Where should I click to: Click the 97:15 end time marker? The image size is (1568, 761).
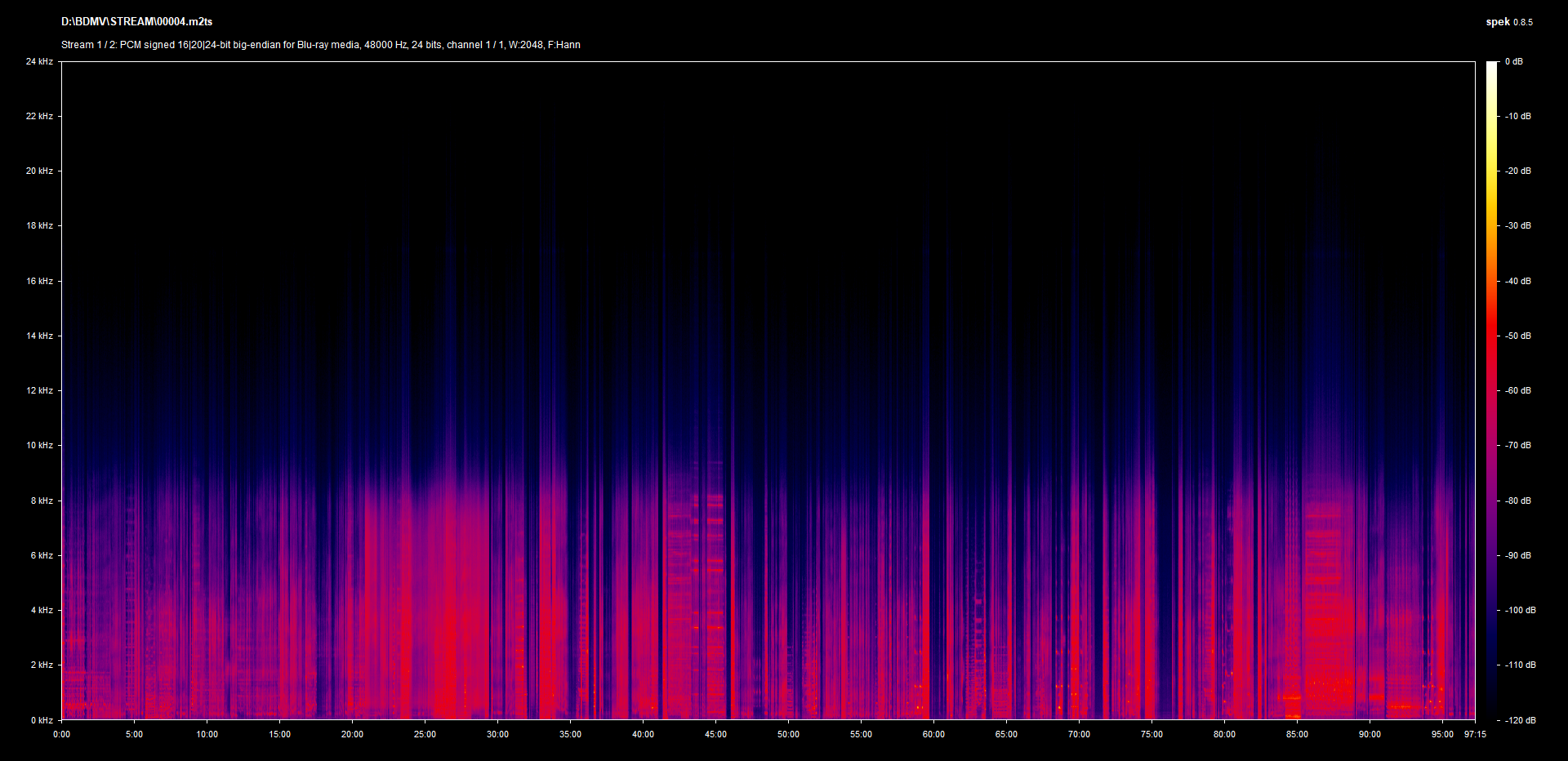tap(1475, 735)
